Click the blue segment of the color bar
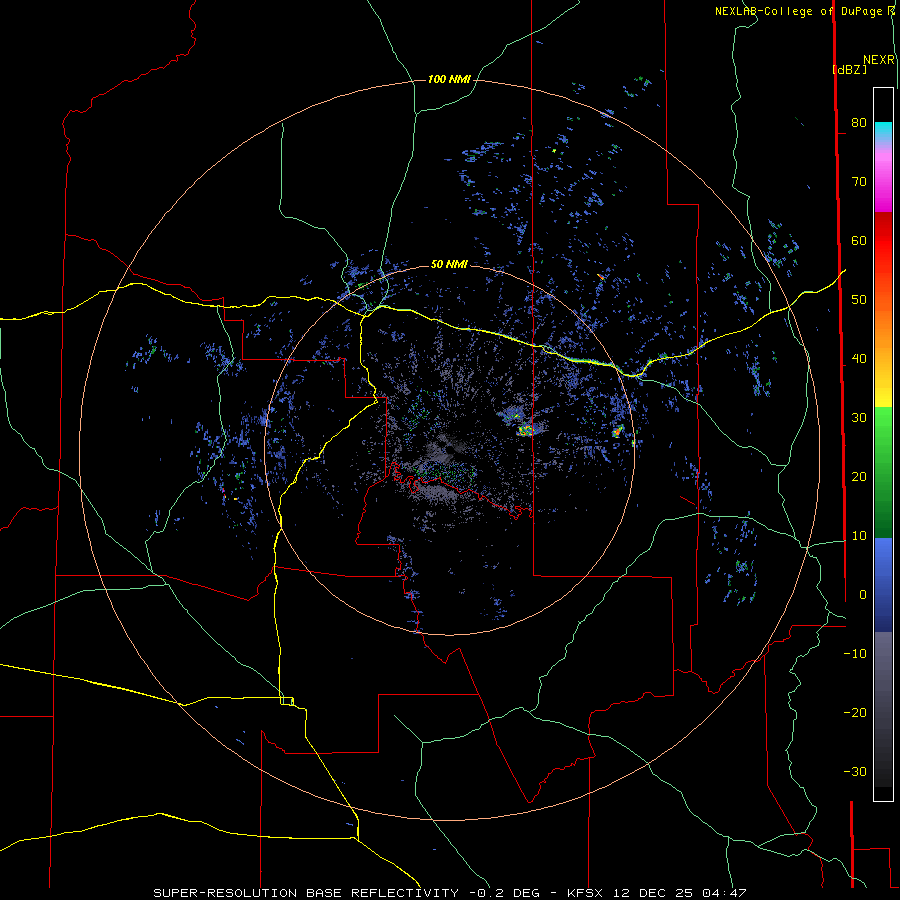The height and width of the screenshot is (900, 900). pos(883,584)
